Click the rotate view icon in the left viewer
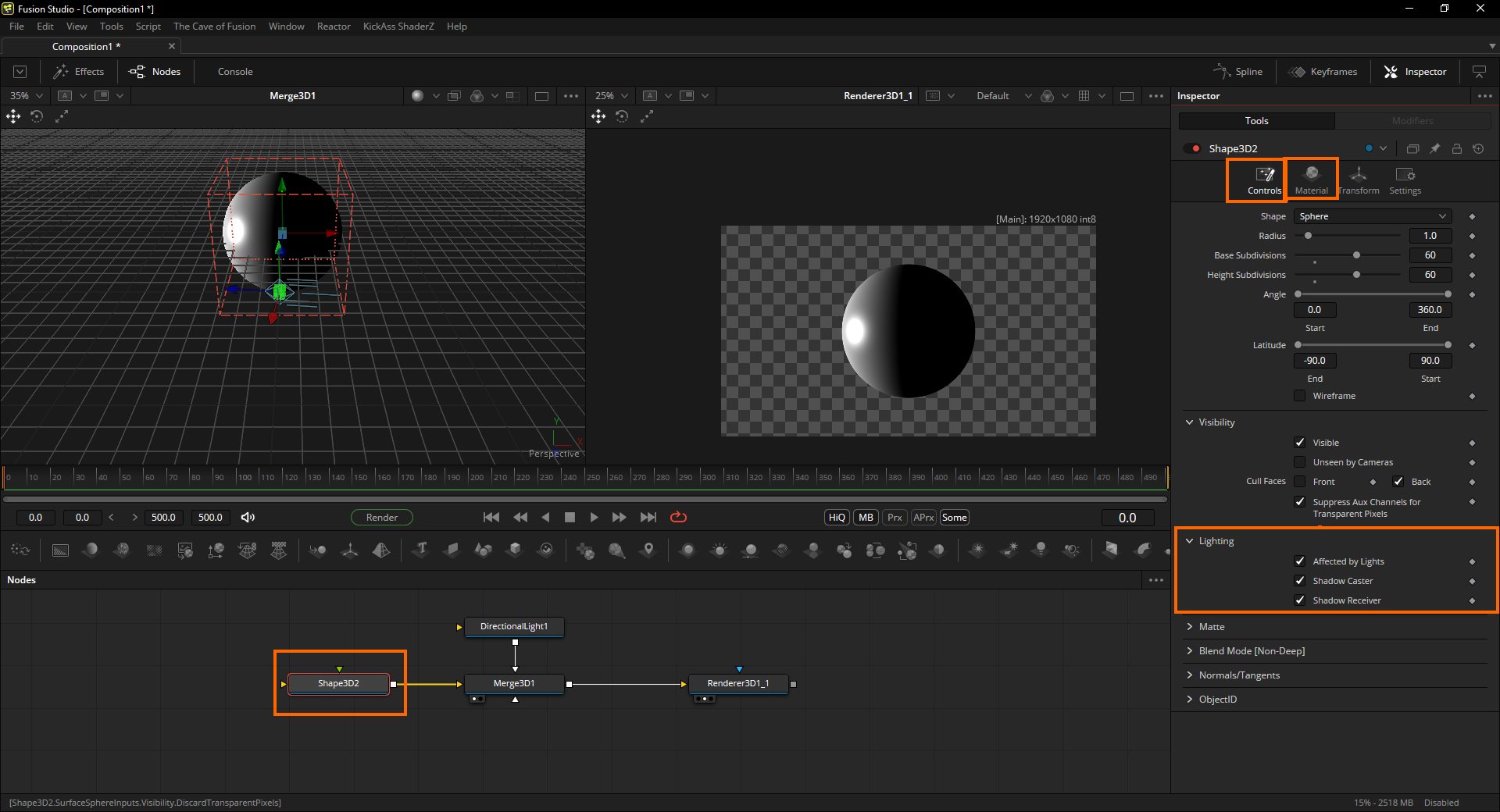The width and height of the screenshot is (1500, 812). 37,116
